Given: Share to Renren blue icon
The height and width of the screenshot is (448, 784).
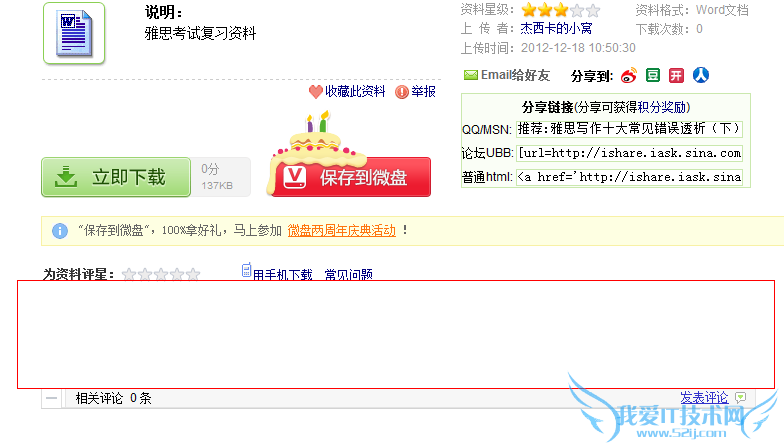Looking at the screenshot, I should tap(700, 75).
